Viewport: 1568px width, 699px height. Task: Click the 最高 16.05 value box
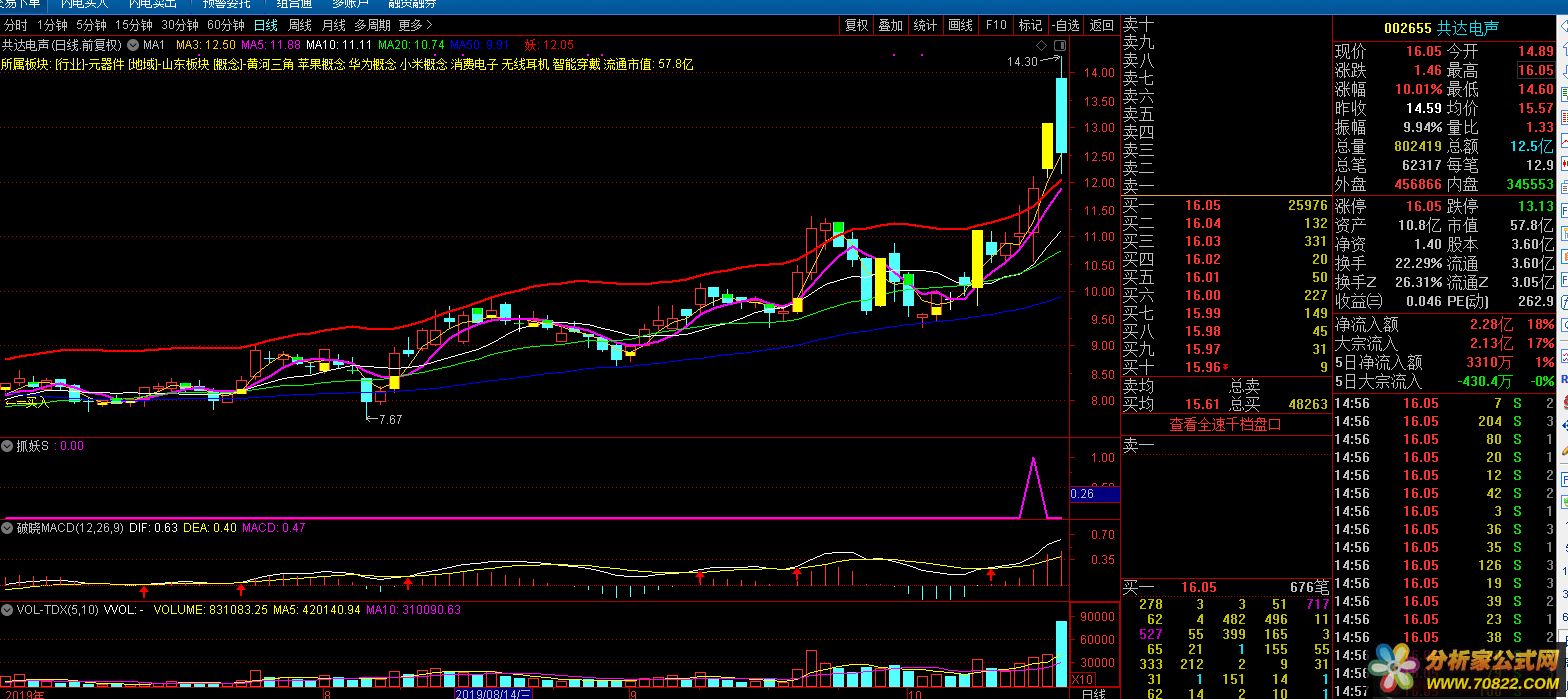(1536, 70)
